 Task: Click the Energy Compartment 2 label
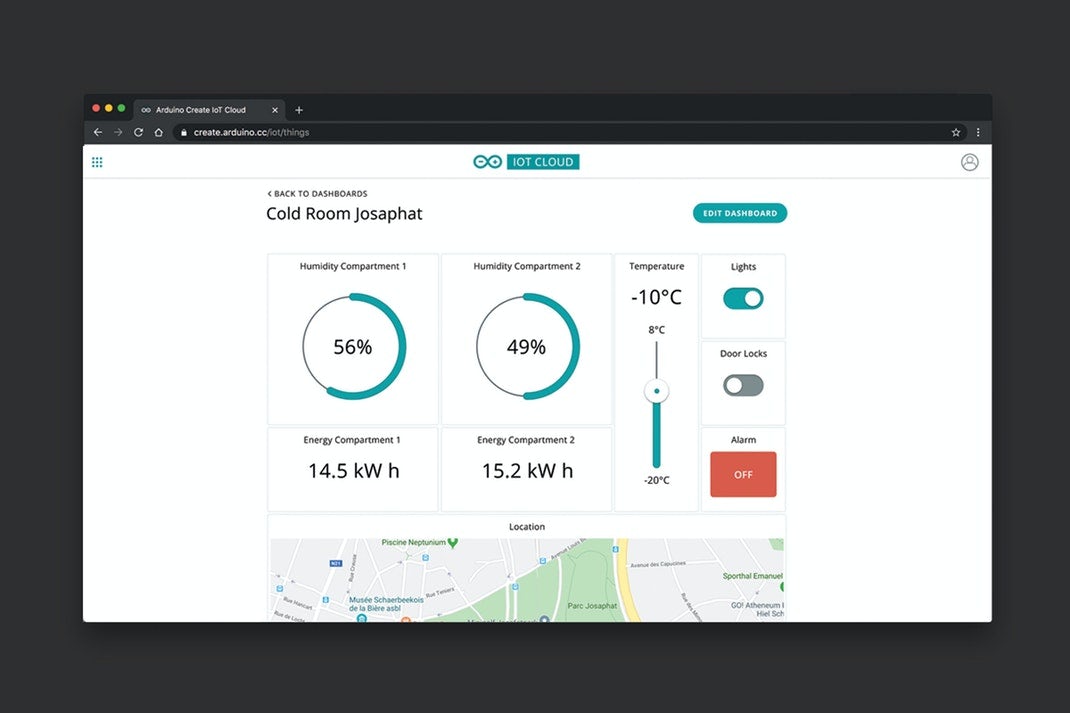pos(526,440)
